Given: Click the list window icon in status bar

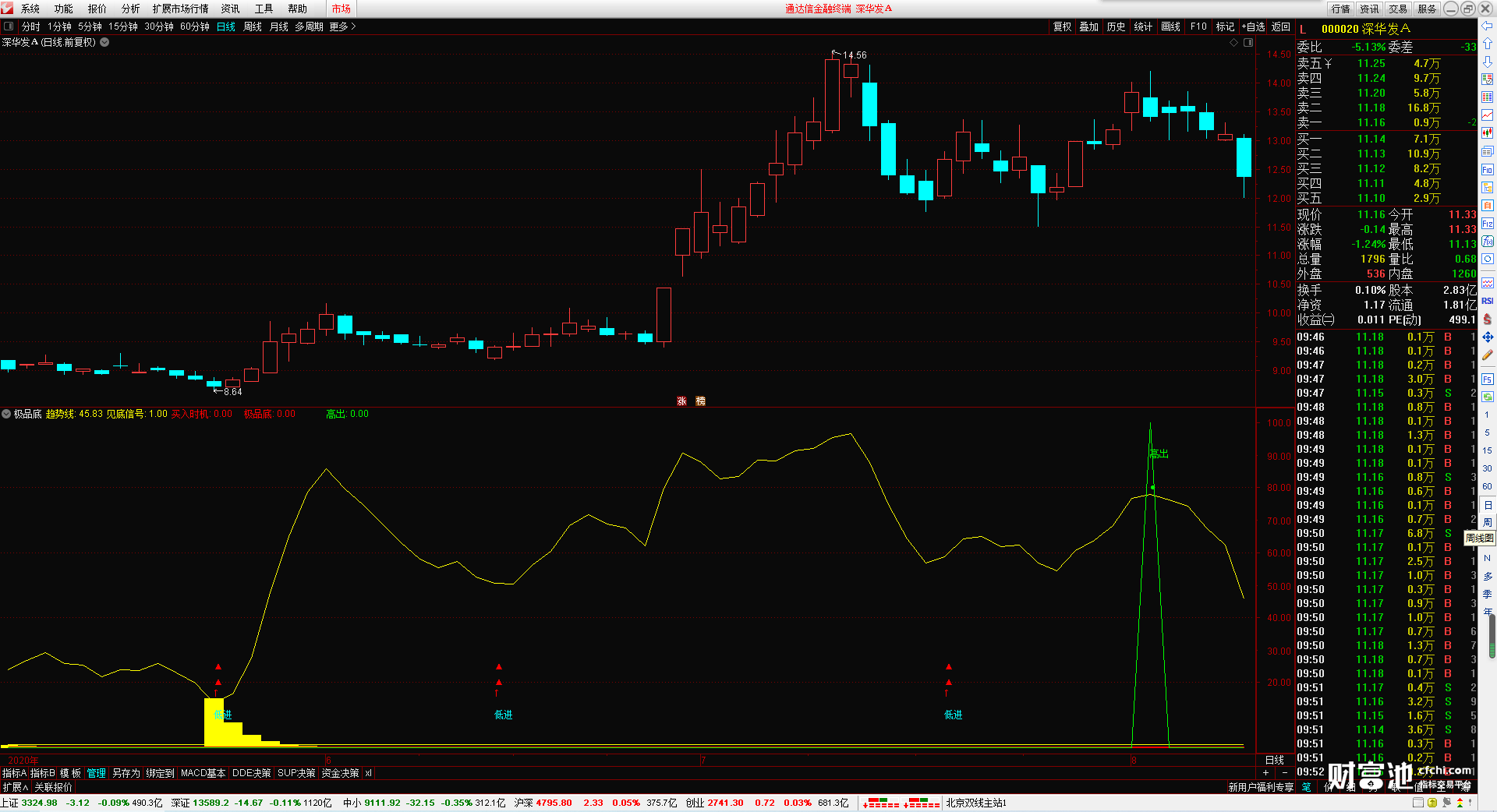Looking at the screenshot, I should click(x=1418, y=803).
